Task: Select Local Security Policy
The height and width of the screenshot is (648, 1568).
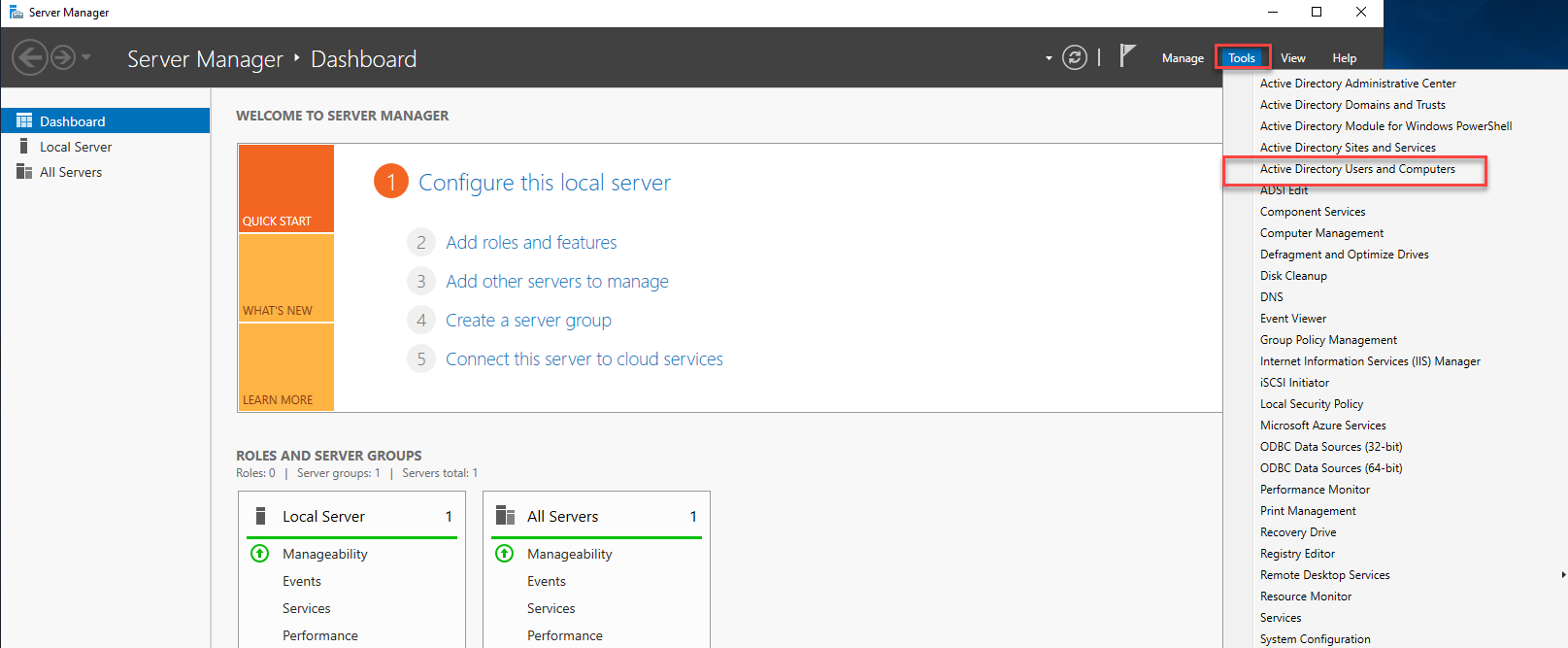Action: (x=1312, y=404)
